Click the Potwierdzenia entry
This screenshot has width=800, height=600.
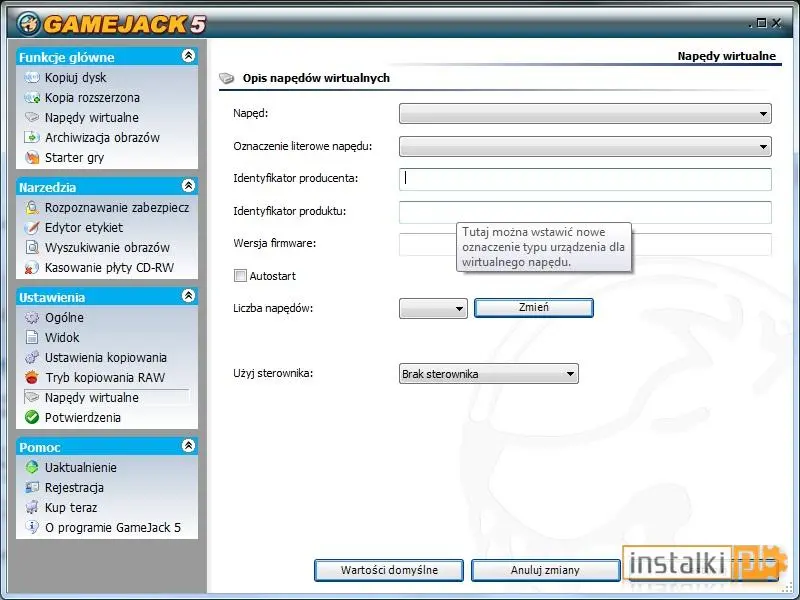coord(83,417)
